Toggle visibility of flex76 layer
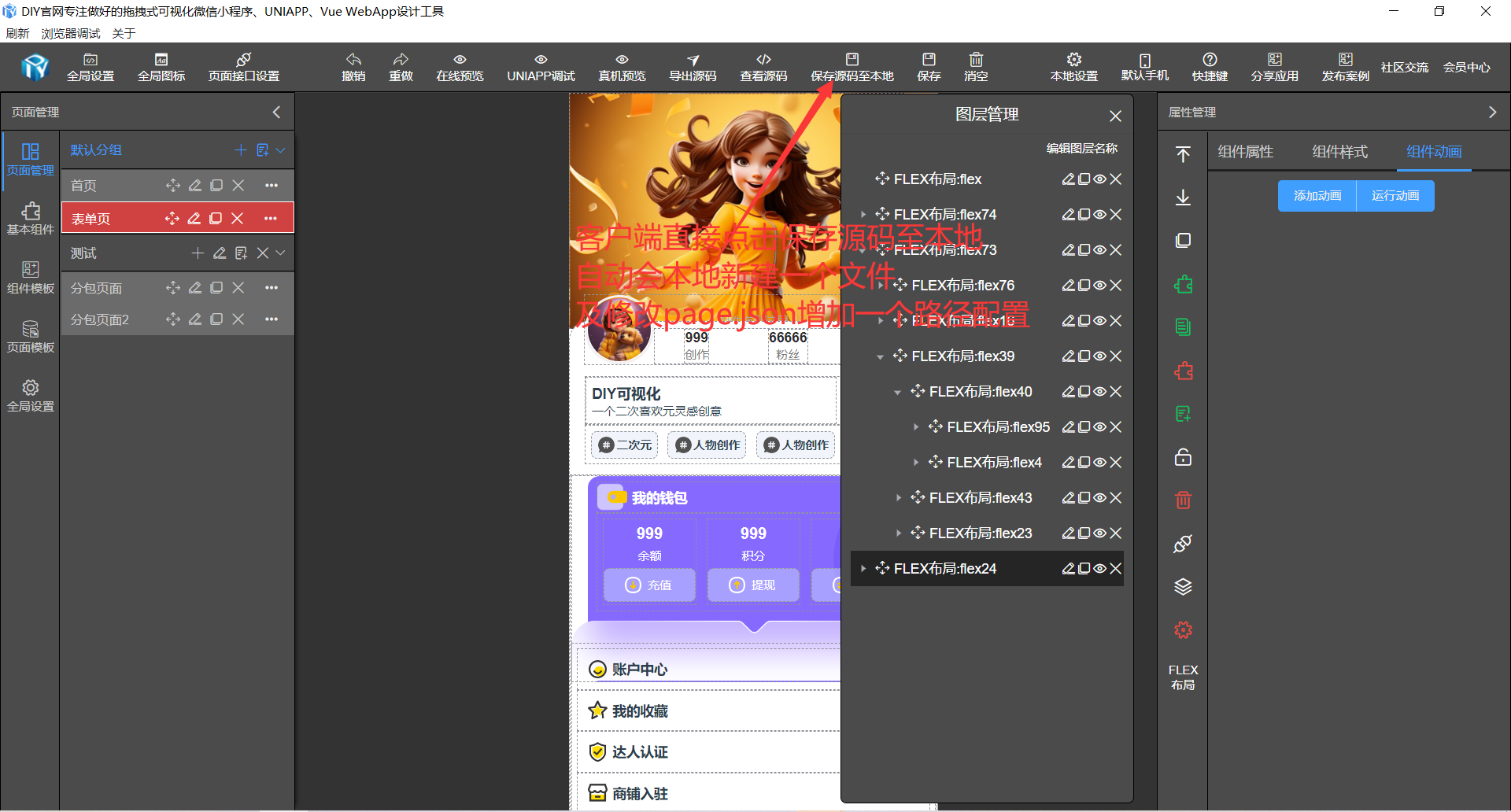1511x812 pixels. (1099, 285)
